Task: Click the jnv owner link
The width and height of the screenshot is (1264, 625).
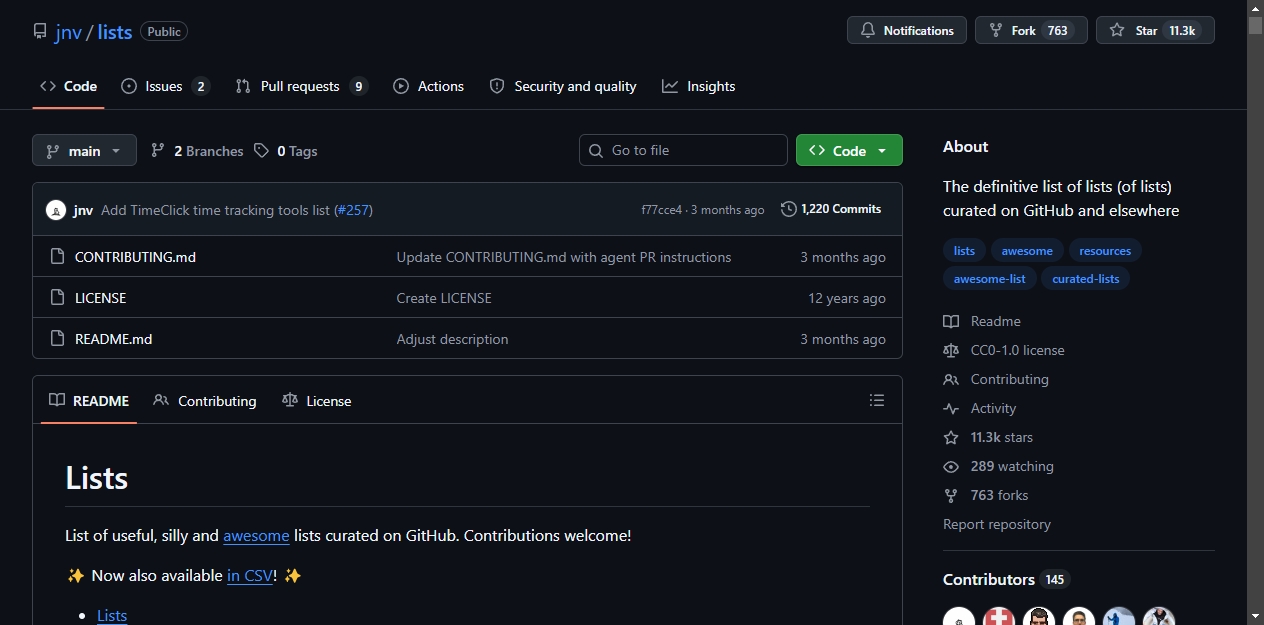Action: 69,31
